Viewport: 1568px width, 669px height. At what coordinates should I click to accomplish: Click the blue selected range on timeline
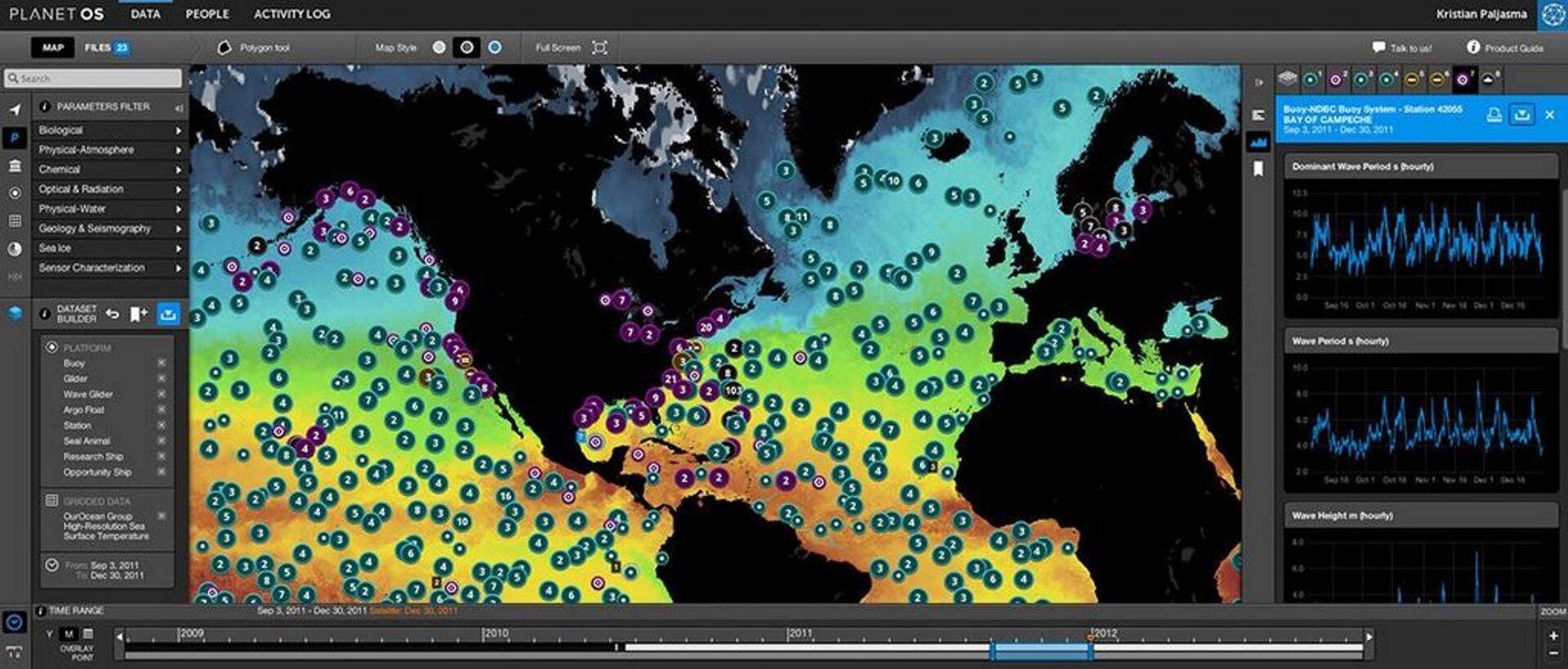click(1040, 651)
